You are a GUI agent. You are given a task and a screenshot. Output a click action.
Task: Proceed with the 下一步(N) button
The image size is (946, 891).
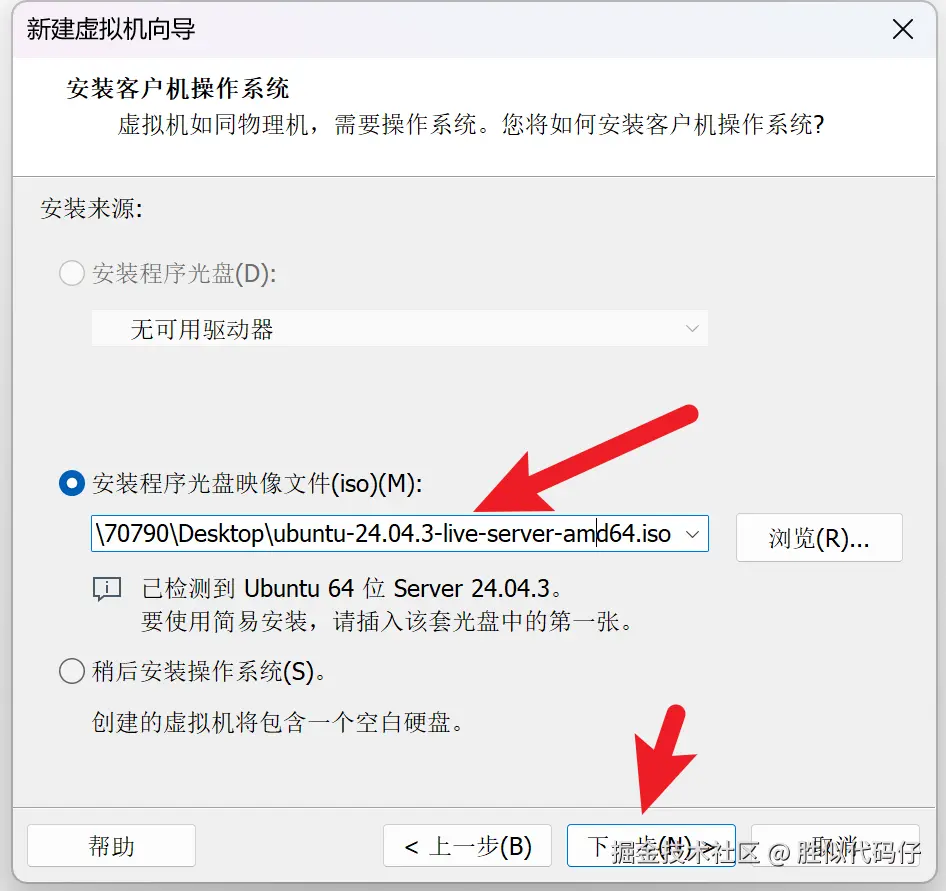[651, 846]
